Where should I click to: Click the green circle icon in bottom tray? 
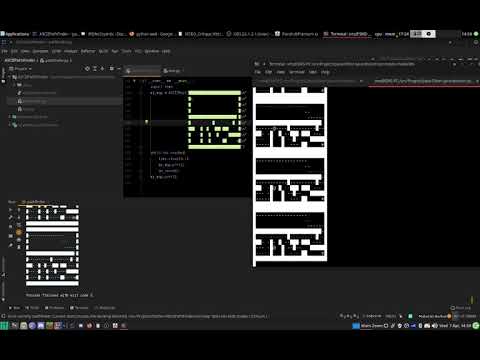click(x=476, y=326)
